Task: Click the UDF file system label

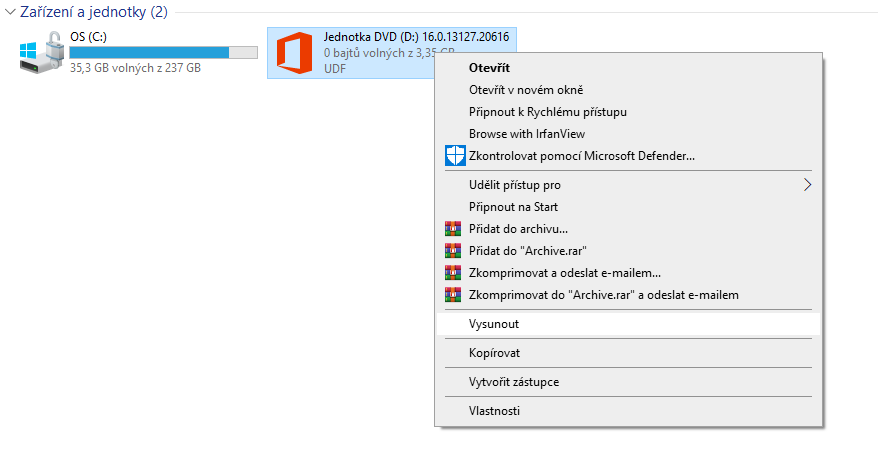Action: click(x=335, y=69)
